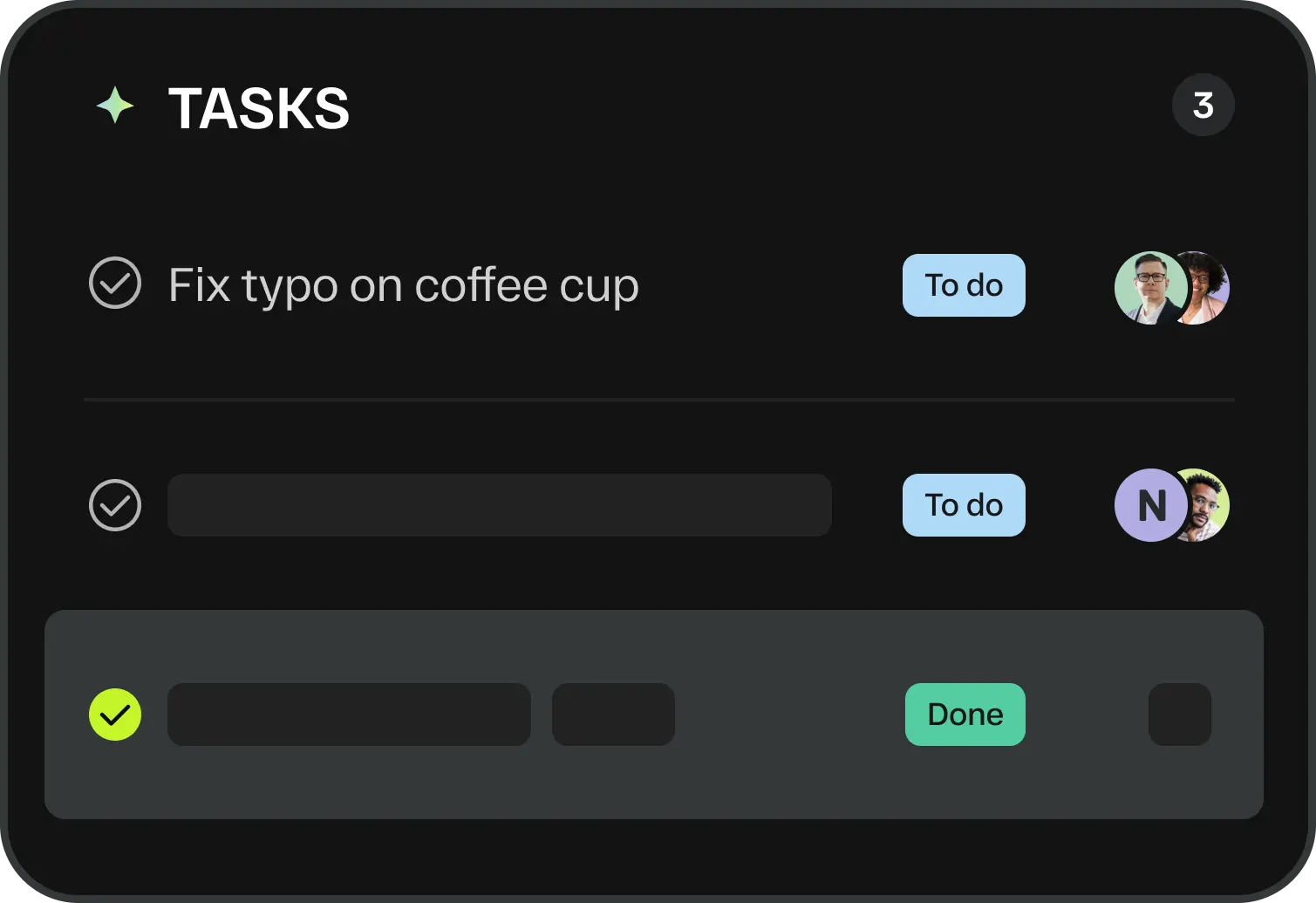Click the checkmark circle on second task
1316x903 pixels.
(x=114, y=505)
